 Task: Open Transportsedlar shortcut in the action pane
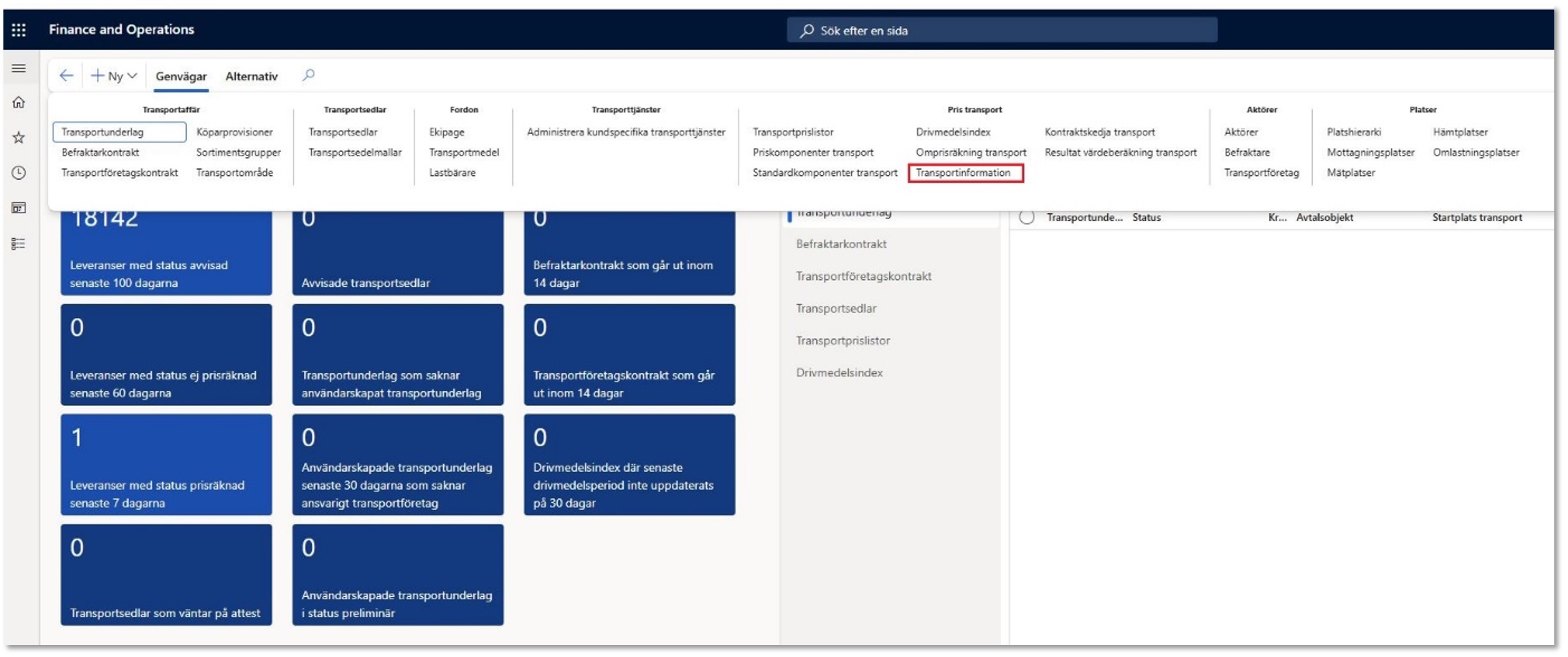(343, 132)
